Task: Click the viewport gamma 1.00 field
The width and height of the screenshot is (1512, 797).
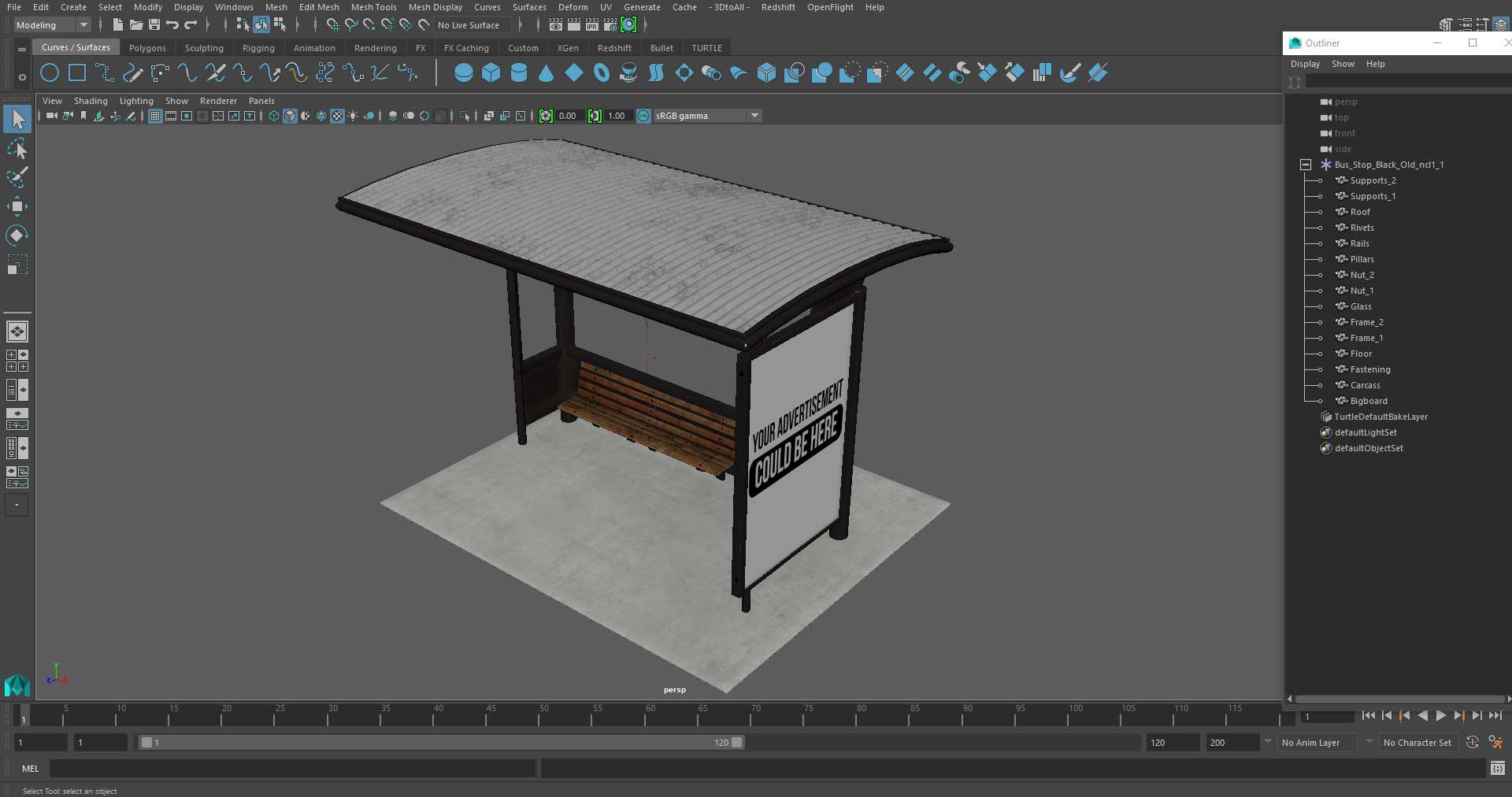Action: coord(617,116)
